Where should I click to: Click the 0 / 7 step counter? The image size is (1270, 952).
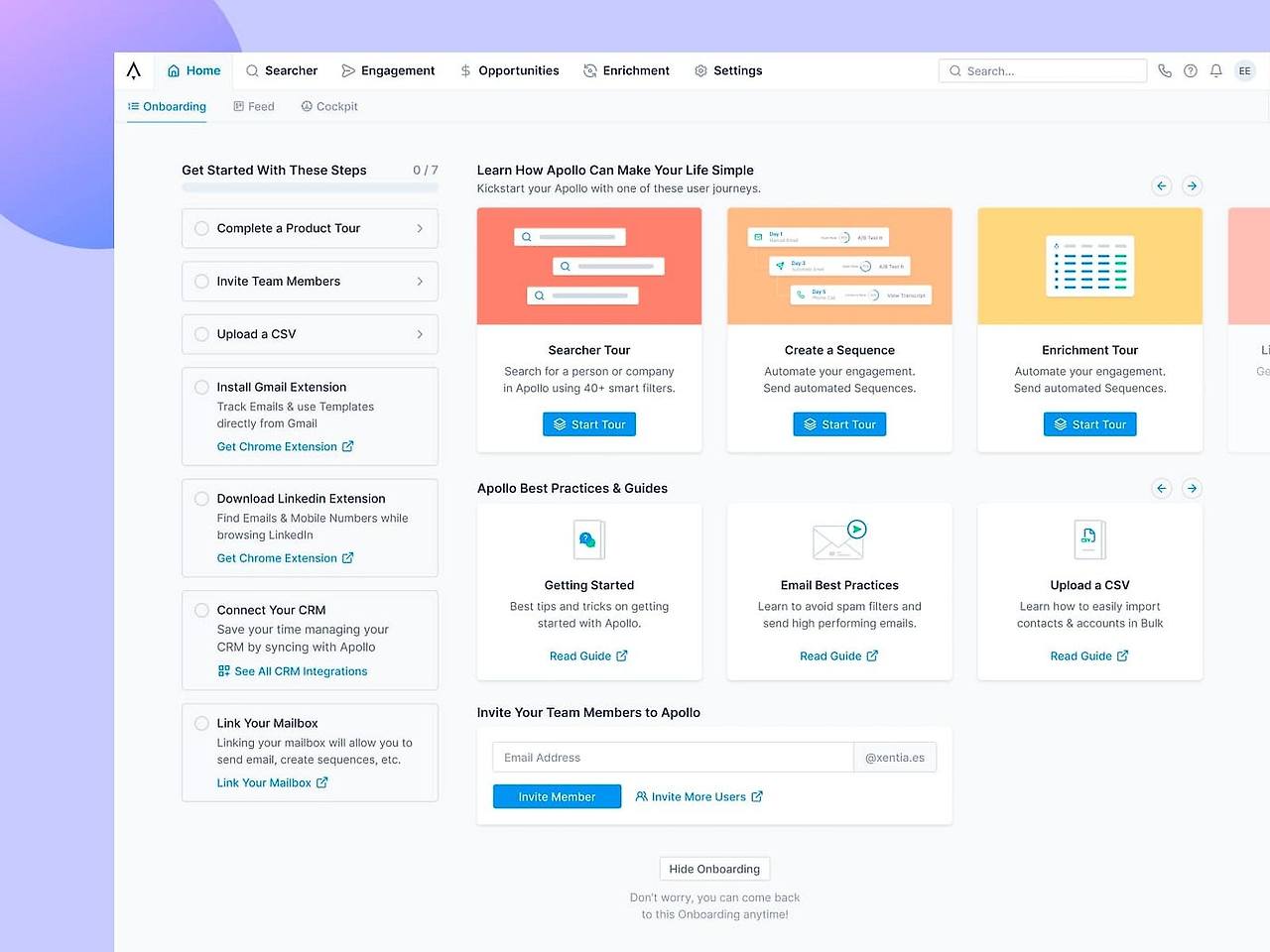426,171
